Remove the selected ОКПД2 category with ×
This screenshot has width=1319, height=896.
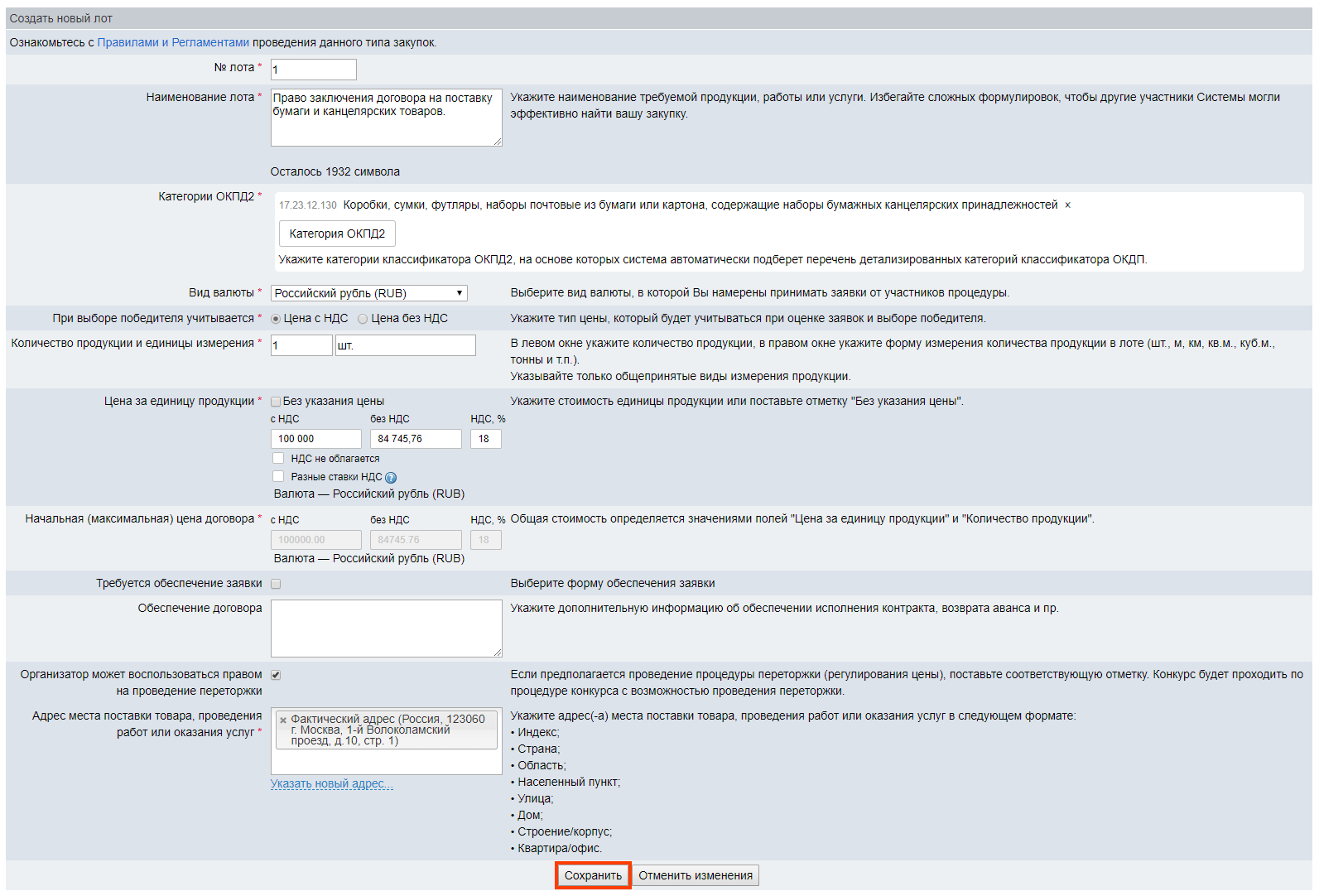tap(1067, 205)
